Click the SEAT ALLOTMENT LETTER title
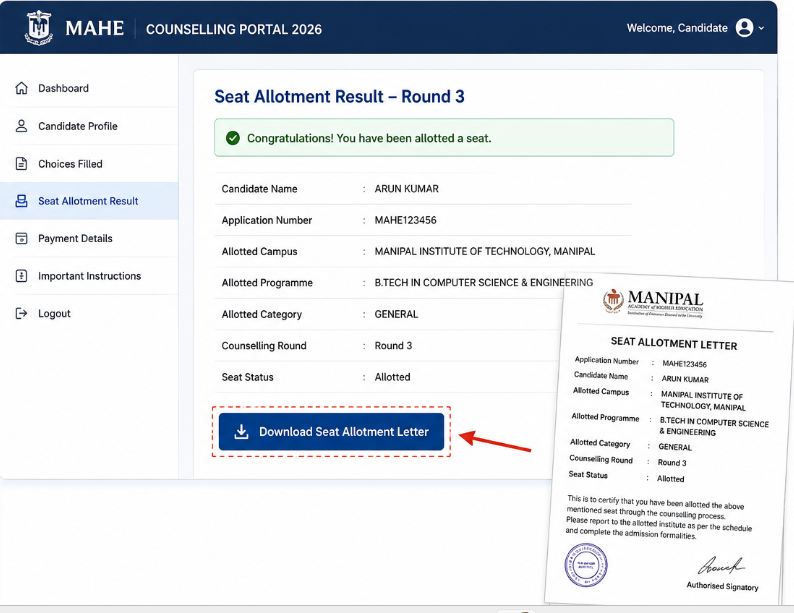The height and width of the screenshot is (613, 794). (x=674, y=343)
